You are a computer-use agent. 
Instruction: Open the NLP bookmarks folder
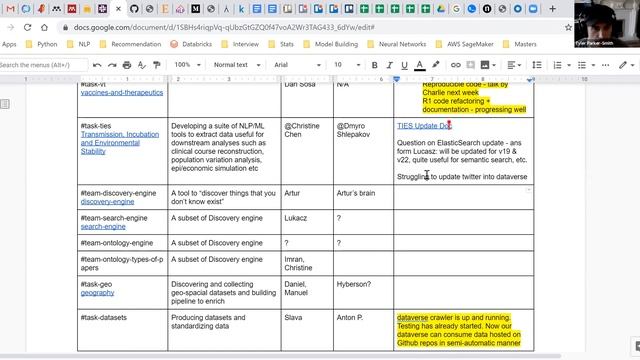pos(78,44)
